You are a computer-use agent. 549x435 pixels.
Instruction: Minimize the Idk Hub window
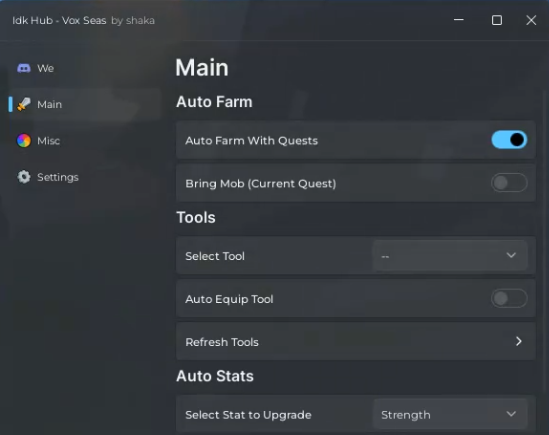pos(459,20)
